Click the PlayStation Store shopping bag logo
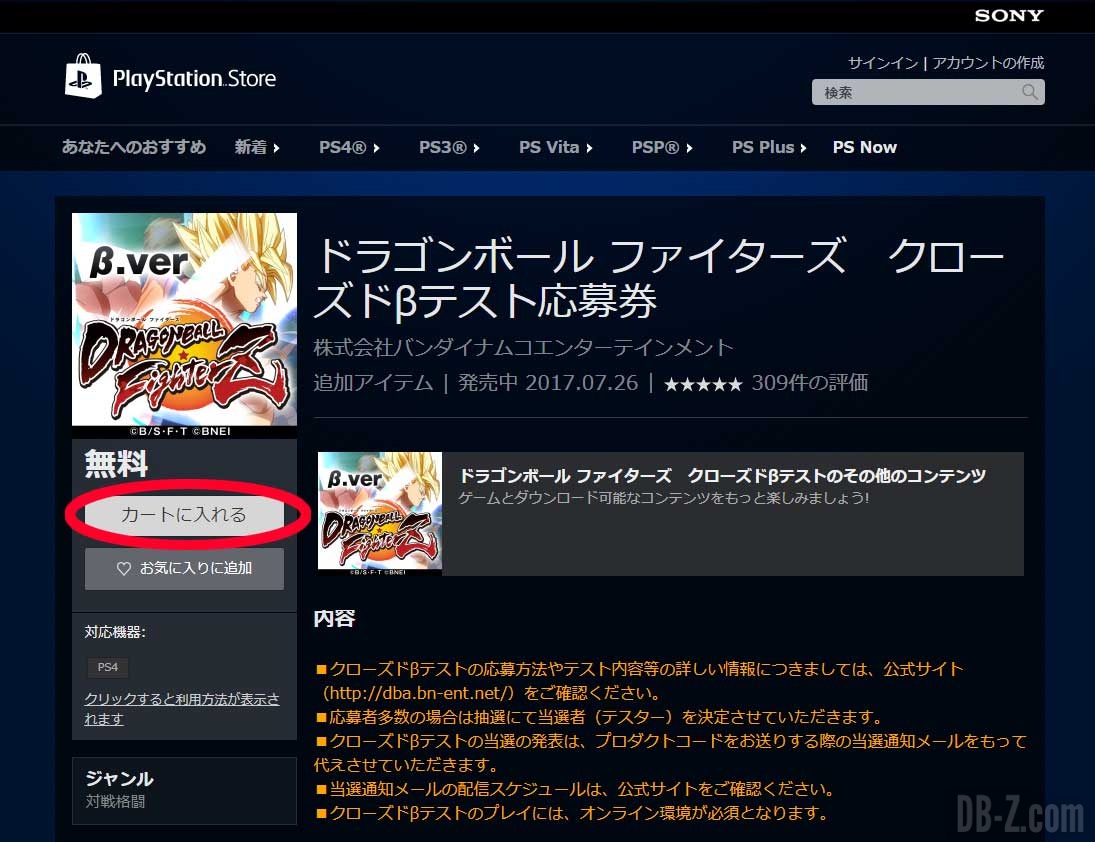1095x842 pixels. 83,76
